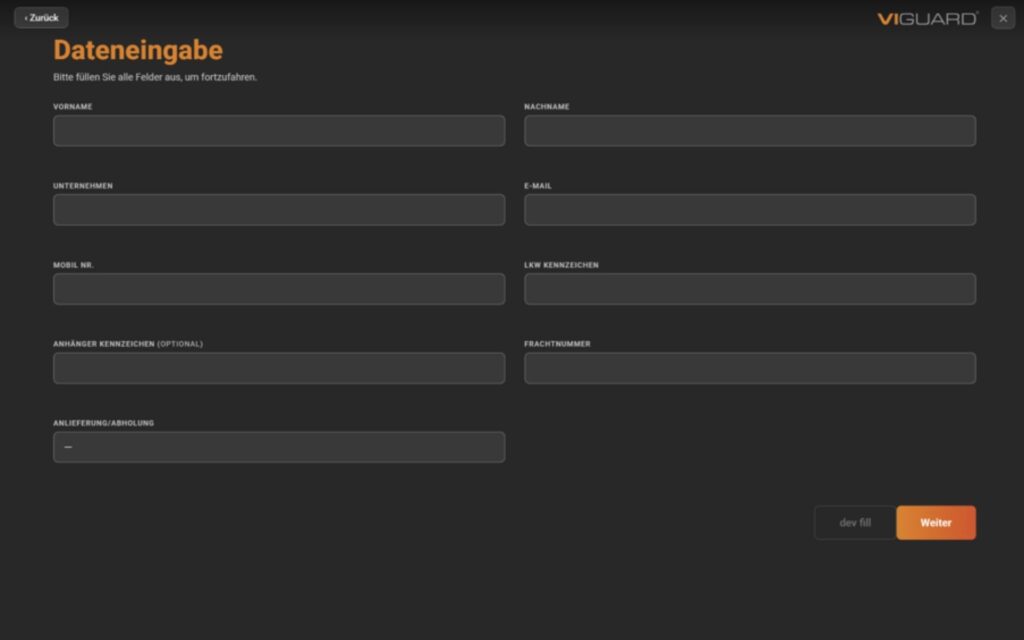
Task: Click the FRACHTNUMMER label
Action: [x=557, y=344]
